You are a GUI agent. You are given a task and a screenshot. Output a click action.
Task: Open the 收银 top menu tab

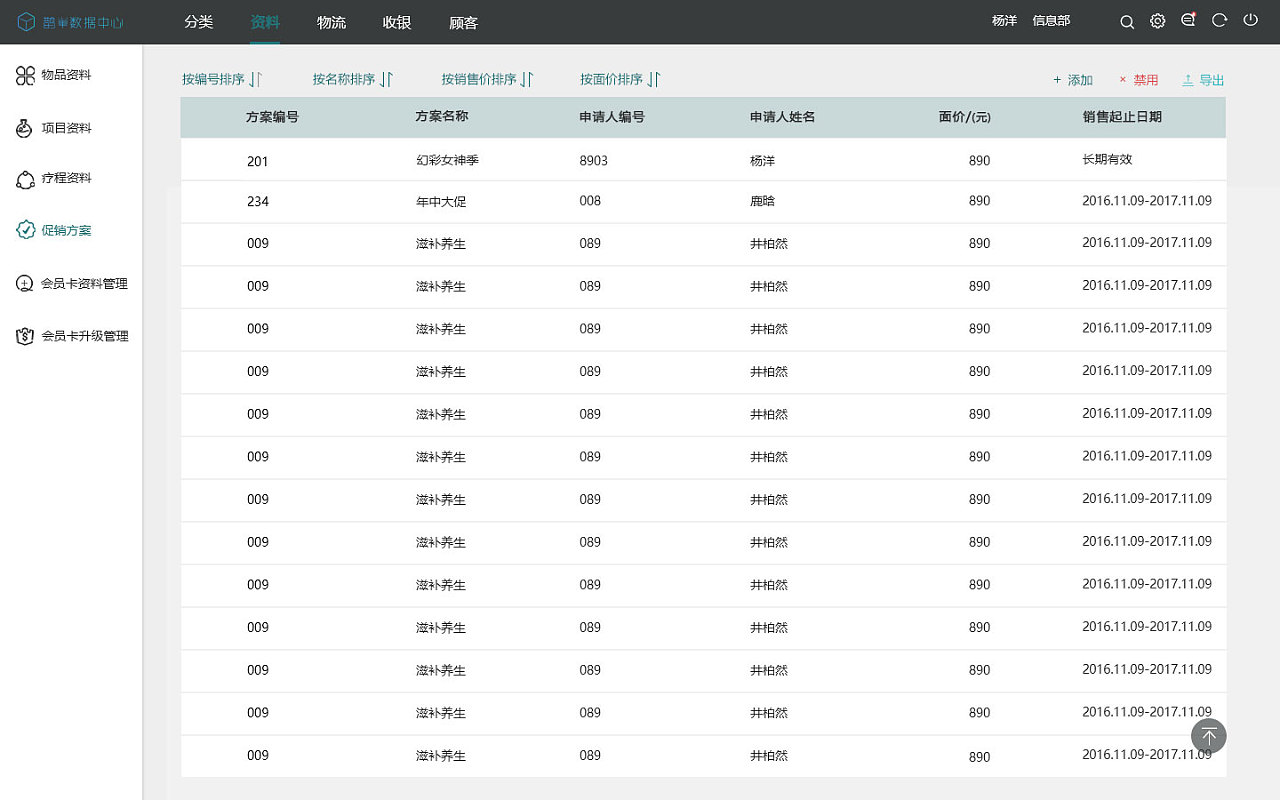[397, 22]
